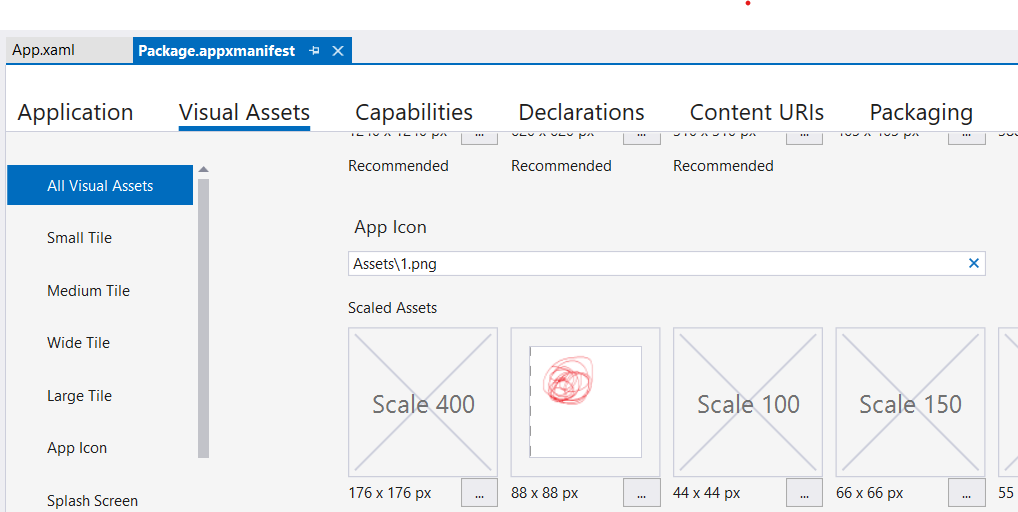This screenshot has height=512, width=1018.
Task: Open the Packaging tab
Action: pos(921,112)
